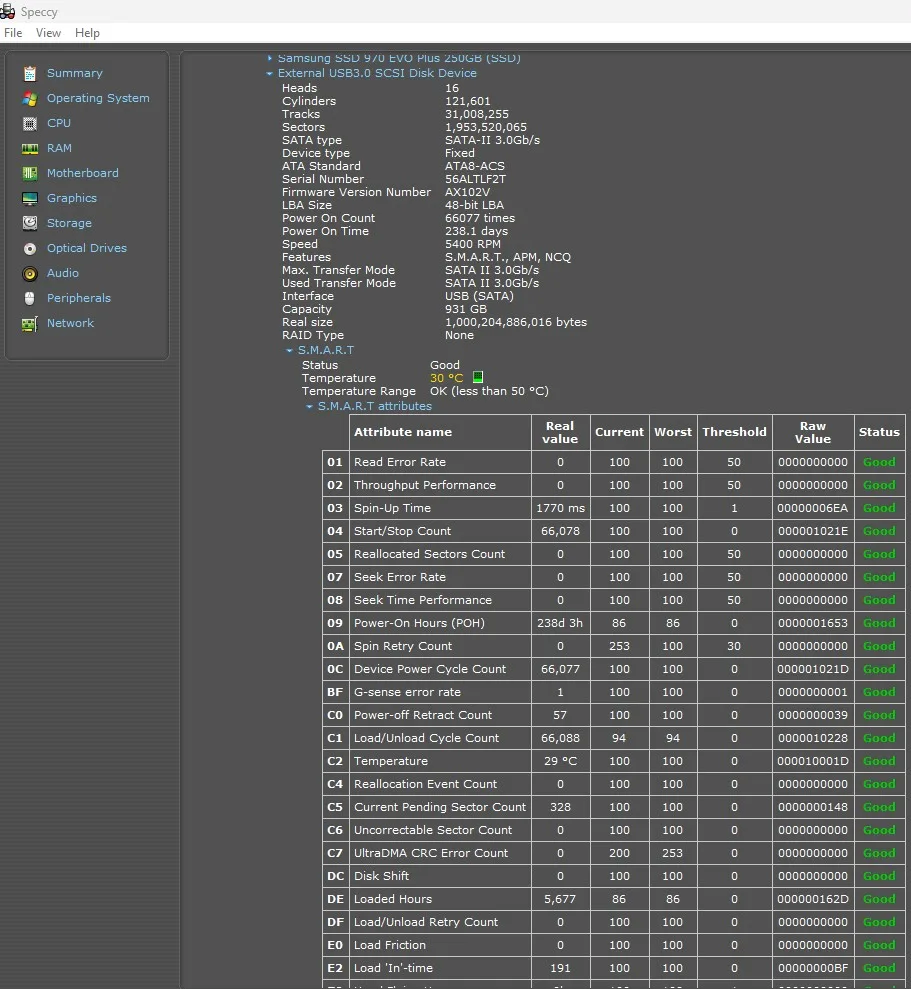Open the Motherboard section
The width and height of the screenshot is (911, 989).
pyautogui.click(x=83, y=173)
